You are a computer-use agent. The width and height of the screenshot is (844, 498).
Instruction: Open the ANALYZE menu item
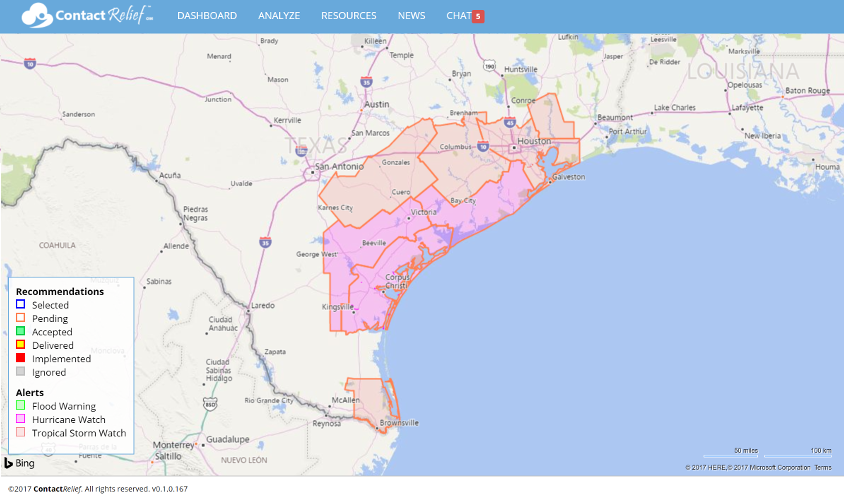click(x=279, y=16)
